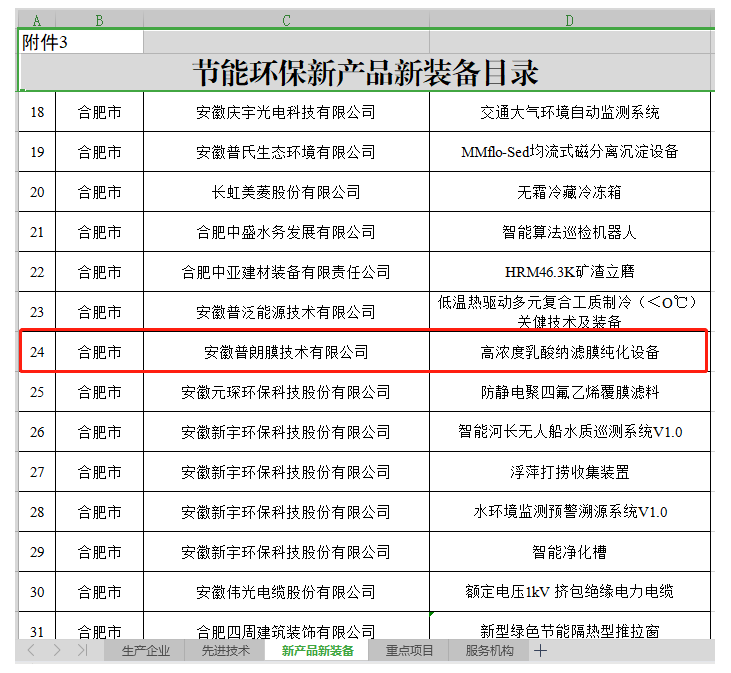Select serial number cell 30

click(37, 592)
